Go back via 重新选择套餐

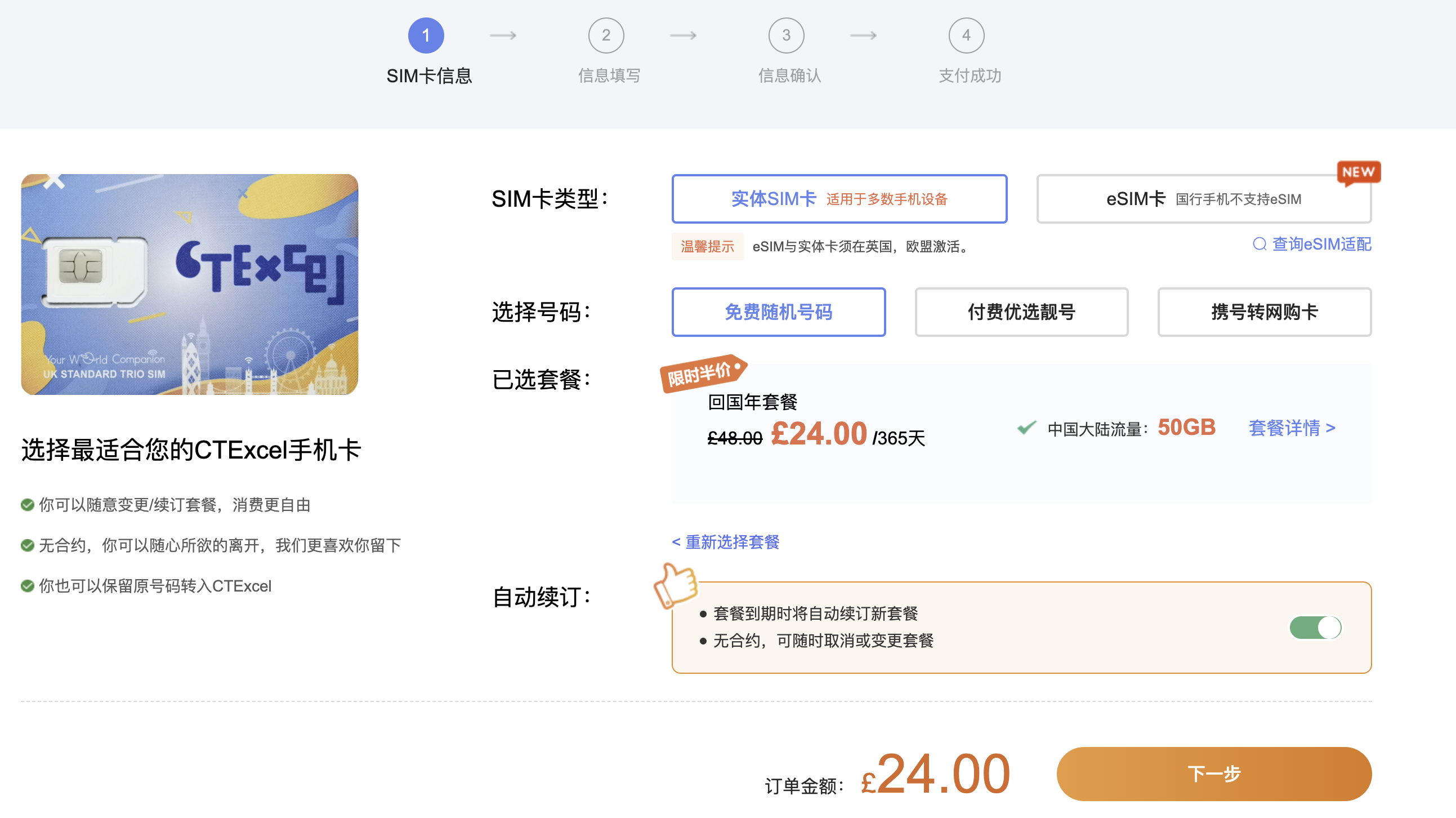726,542
